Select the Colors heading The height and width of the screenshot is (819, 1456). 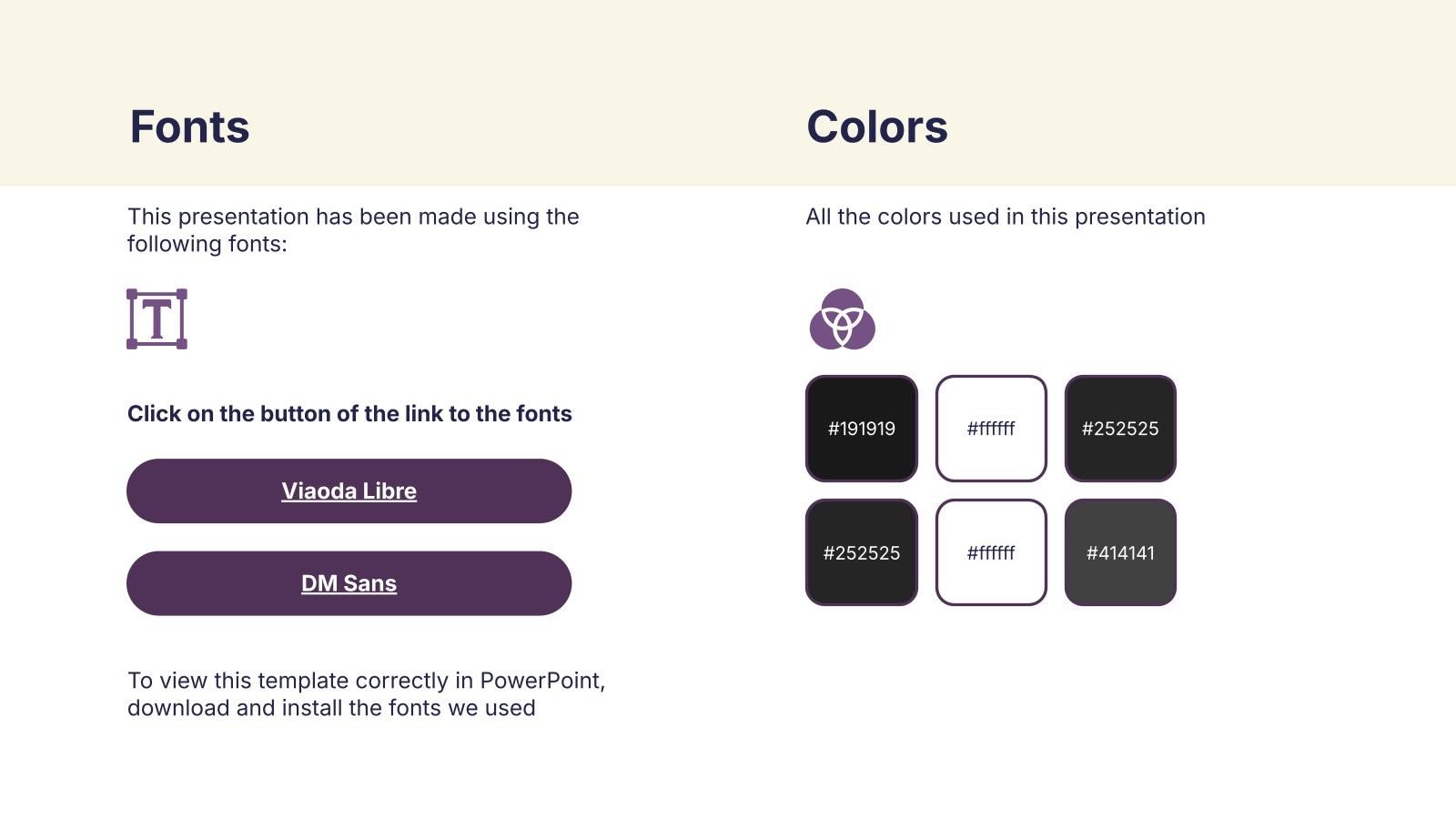tap(877, 126)
